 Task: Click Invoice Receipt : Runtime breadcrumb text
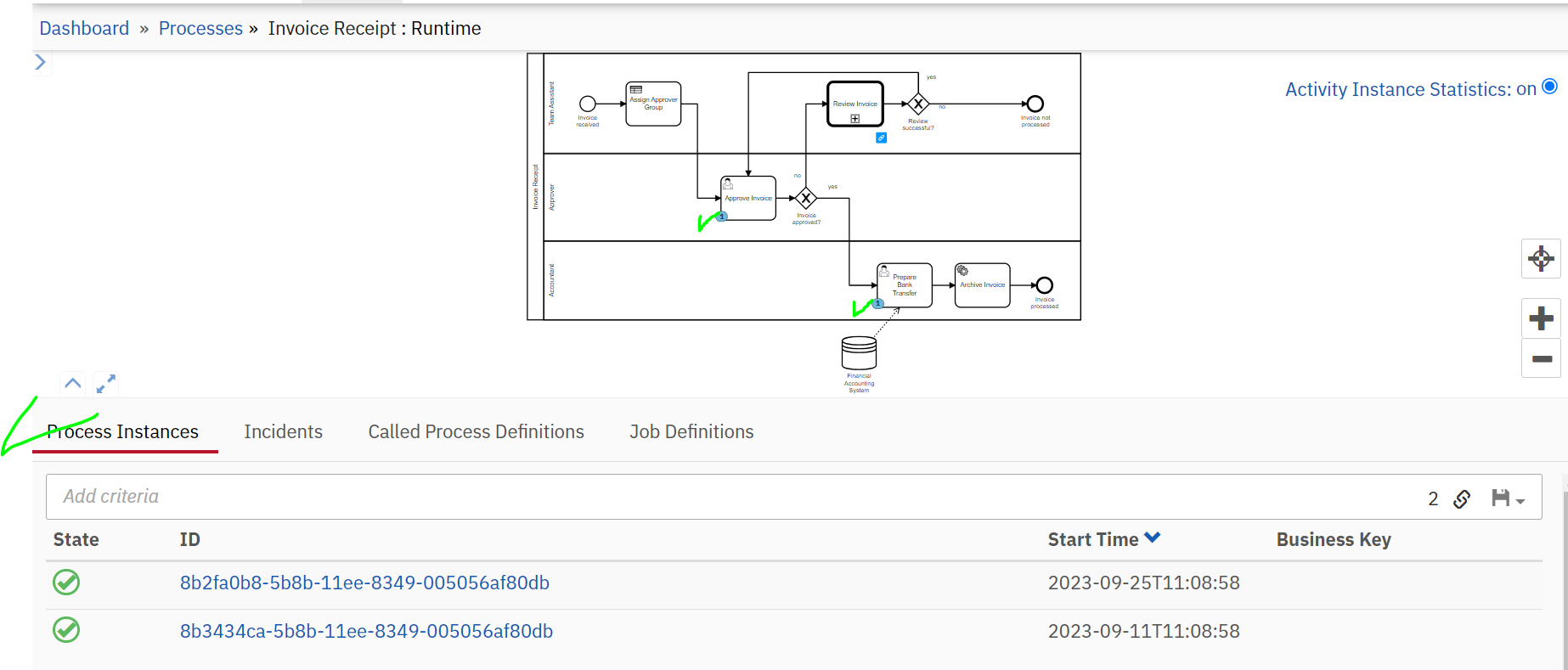pos(375,28)
